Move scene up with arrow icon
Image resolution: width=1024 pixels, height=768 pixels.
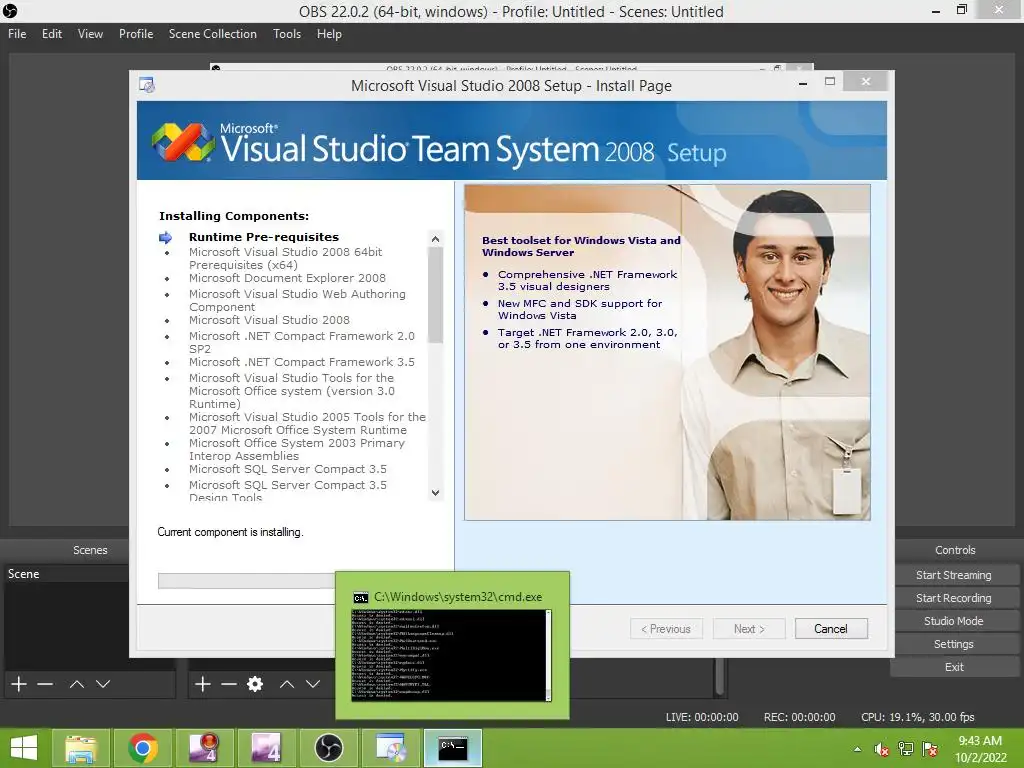click(76, 684)
